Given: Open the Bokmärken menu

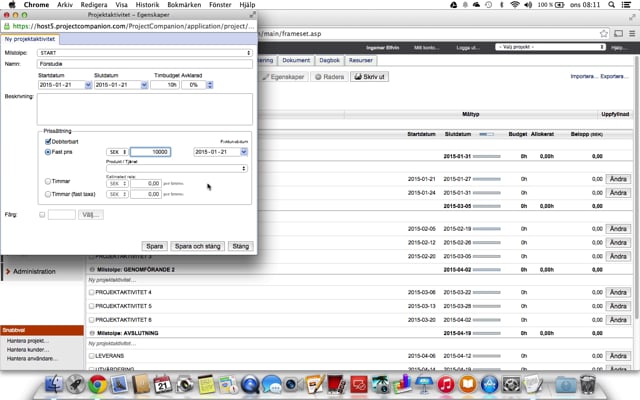Looking at the screenshot, I should pos(184,4).
